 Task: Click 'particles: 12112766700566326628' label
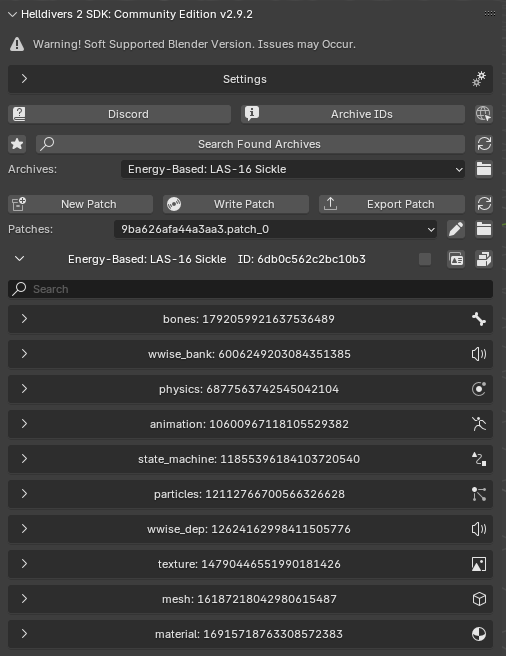pos(249,494)
